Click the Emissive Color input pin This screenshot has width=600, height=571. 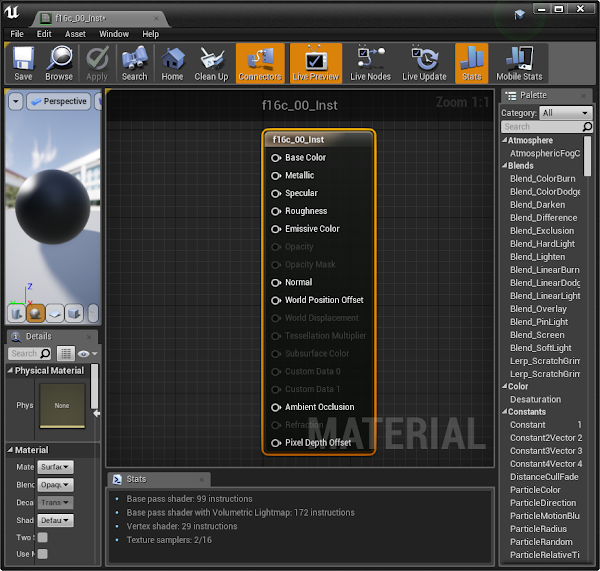coord(276,229)
